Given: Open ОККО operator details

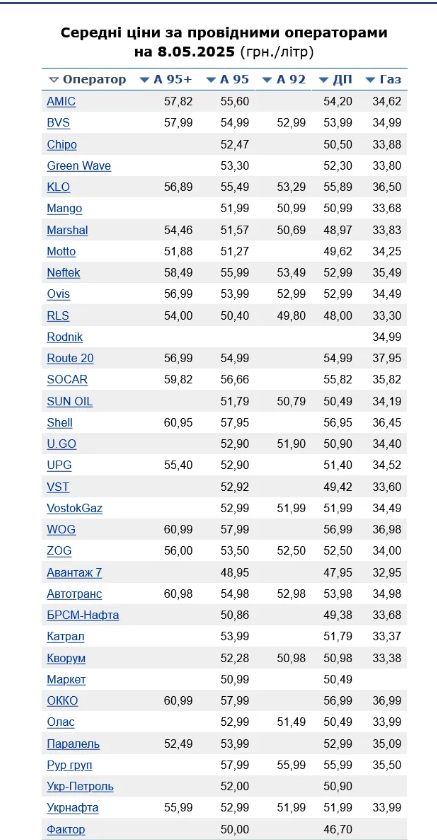Looking at the screenshot, I should pyautogui.click(x=62, y=701).
